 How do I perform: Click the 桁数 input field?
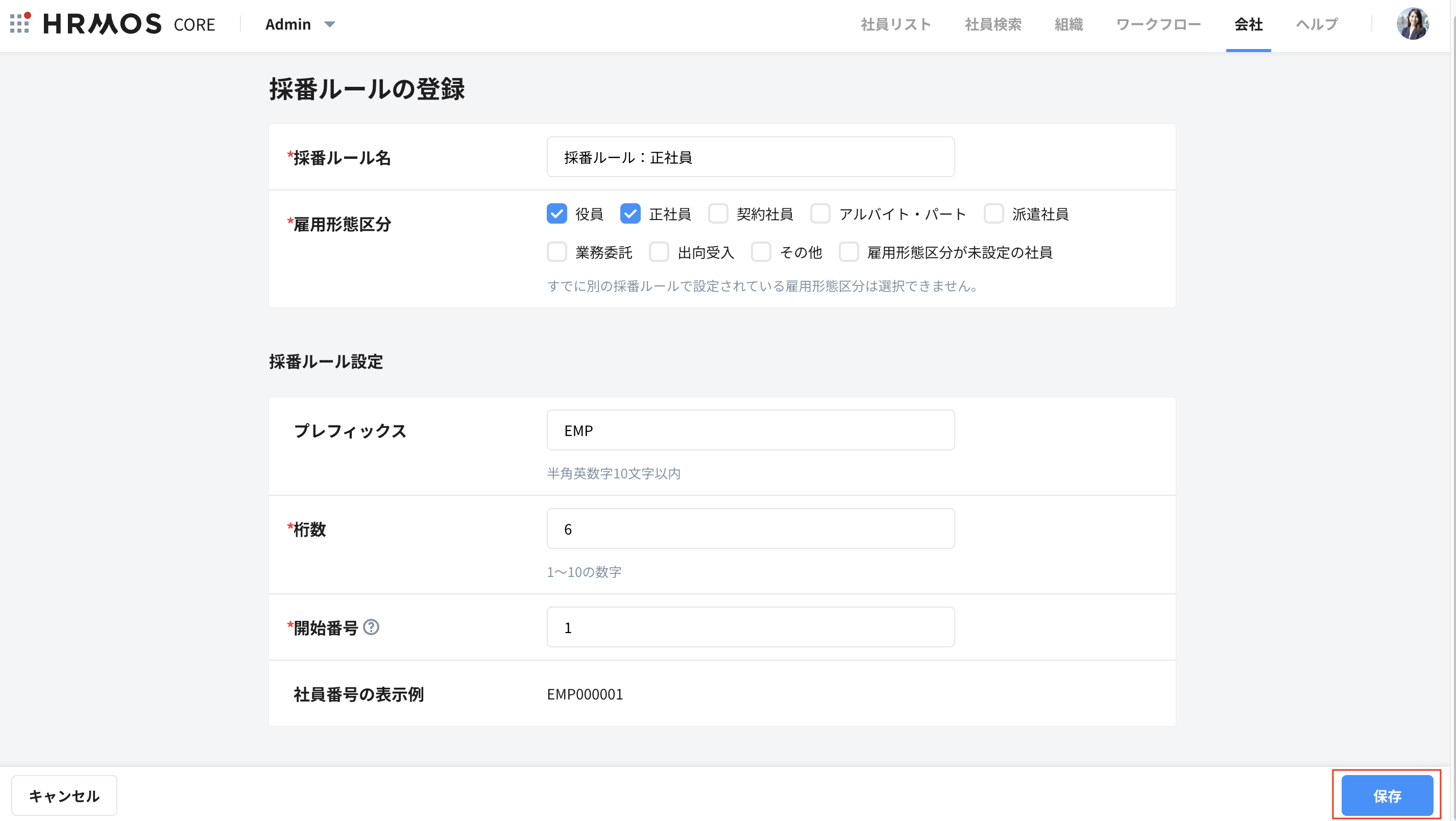pyautogui.click(x=750, y=528)
